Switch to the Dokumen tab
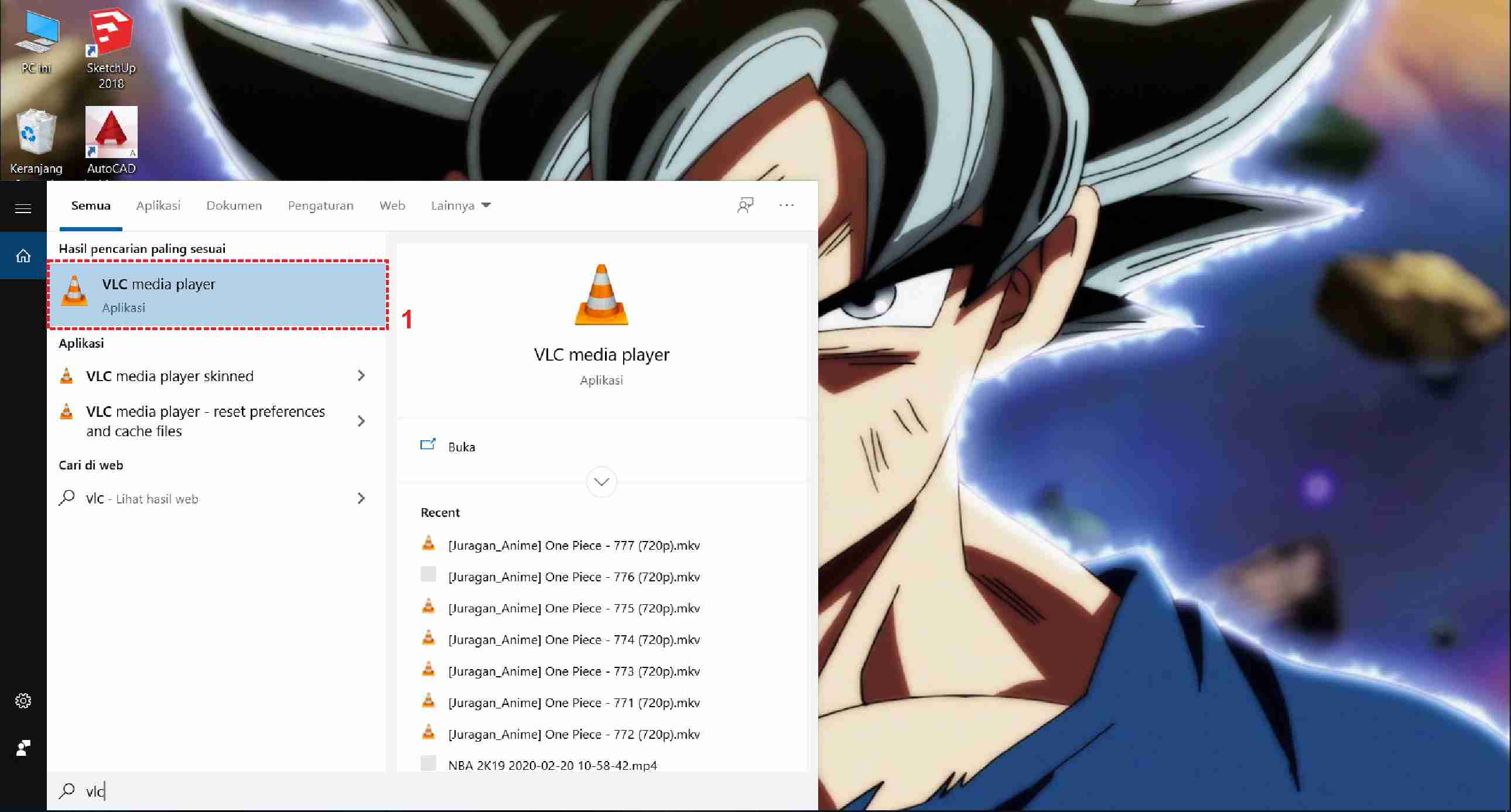 pyautogui.click(x=234, y=205)
